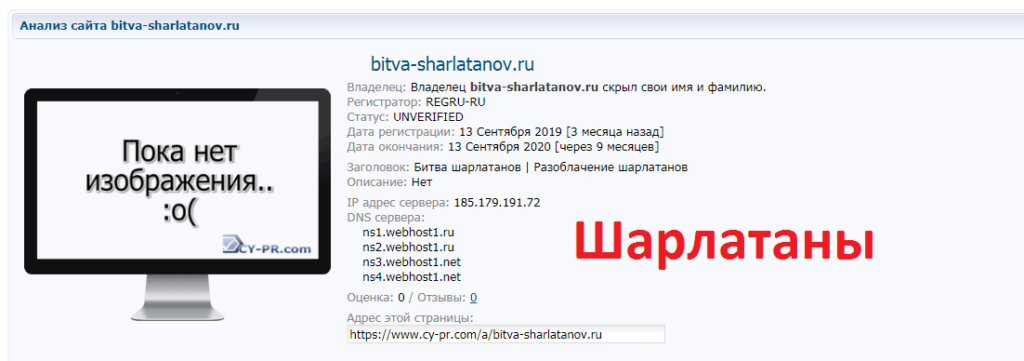Viewport: 1024px width, 361px height.
Task: Click DNS server ns4.webhost1.net
Action: (x=411, y=277)
